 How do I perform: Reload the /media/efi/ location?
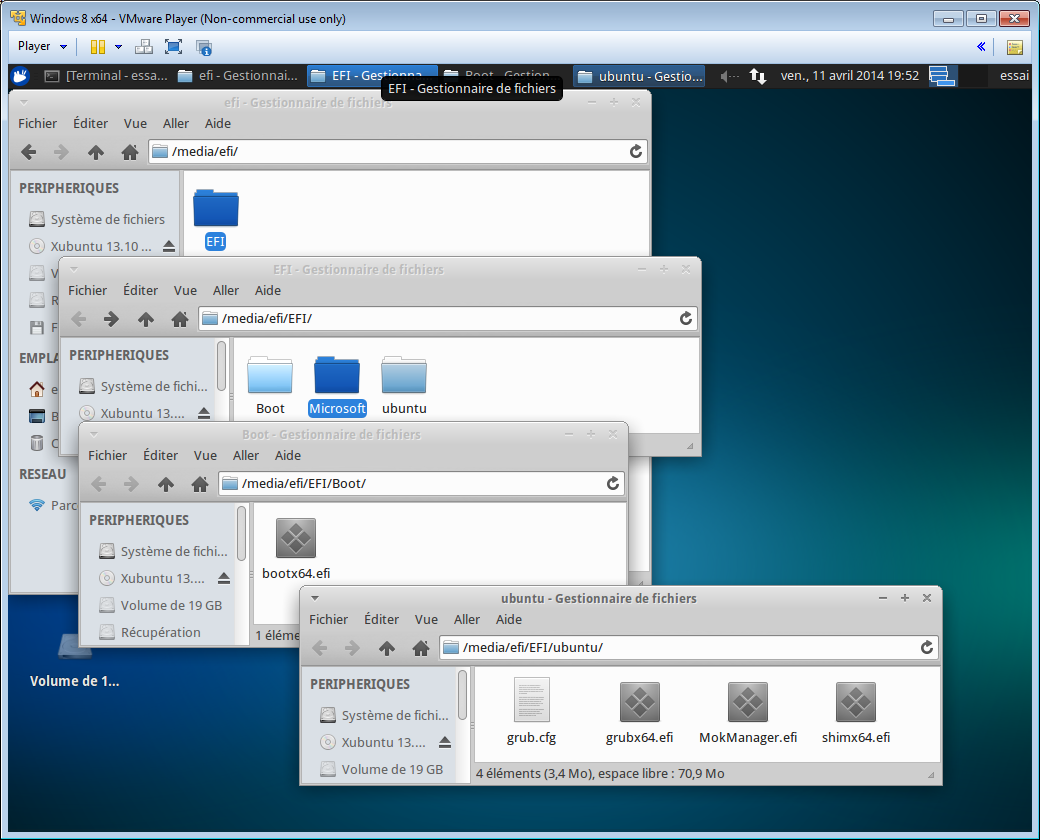(x=636, y=151)
